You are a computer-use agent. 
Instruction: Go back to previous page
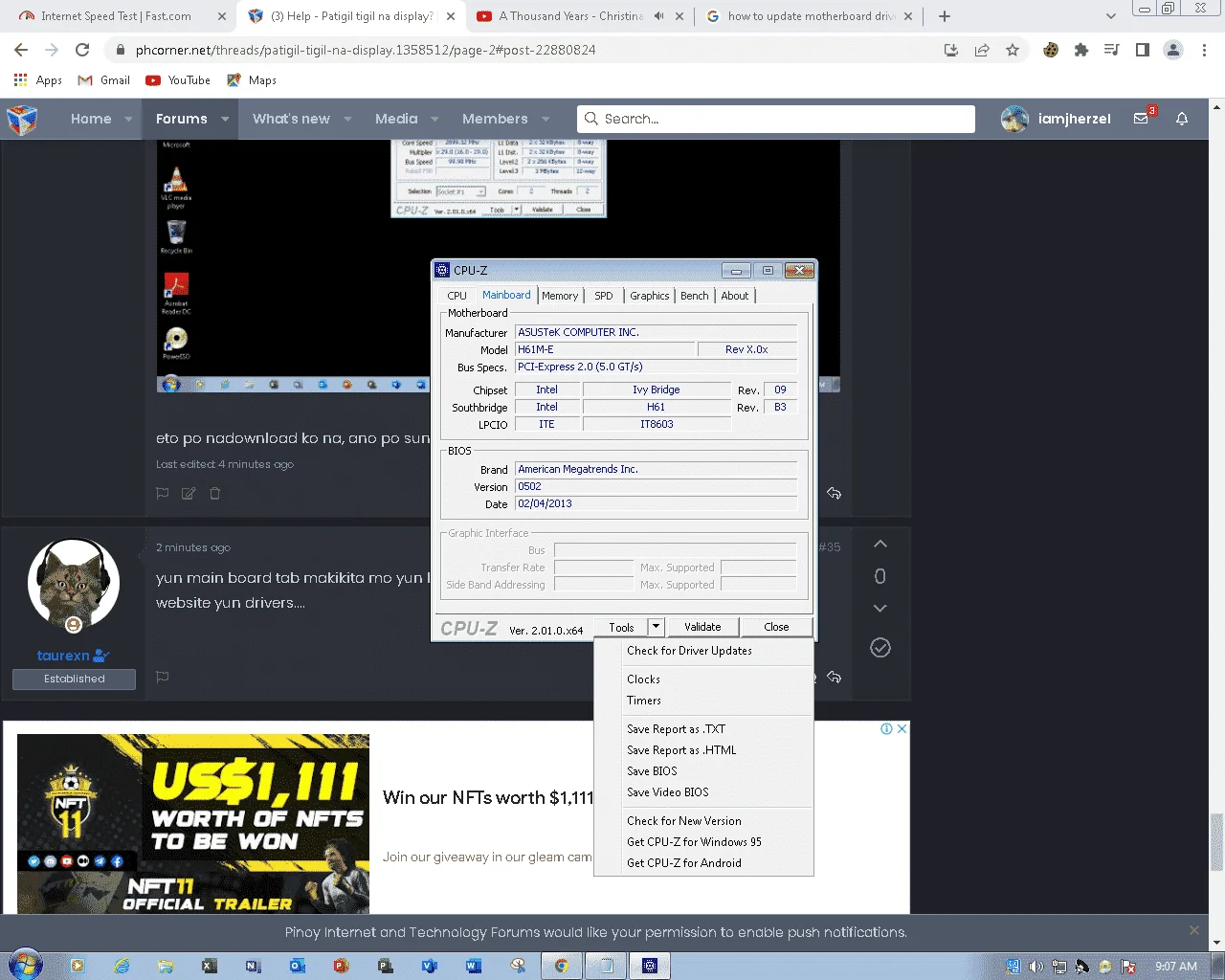pos(21,50)
